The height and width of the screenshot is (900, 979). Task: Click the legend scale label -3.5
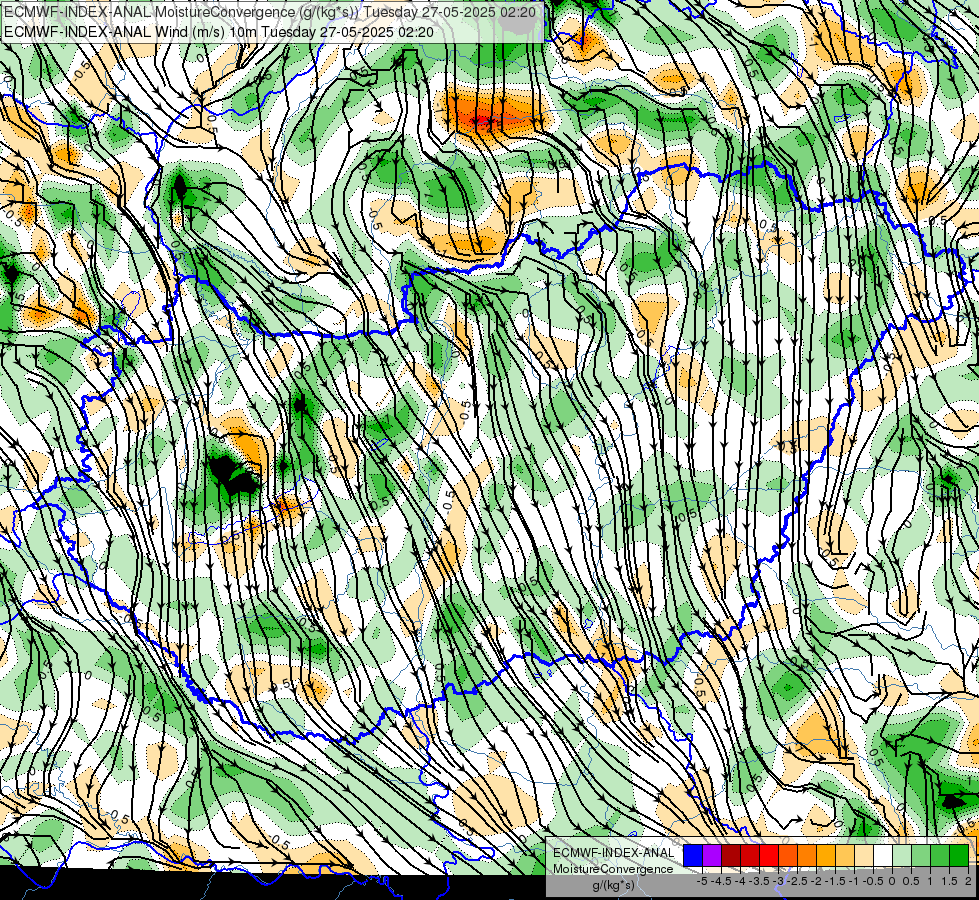click(759, 881)
